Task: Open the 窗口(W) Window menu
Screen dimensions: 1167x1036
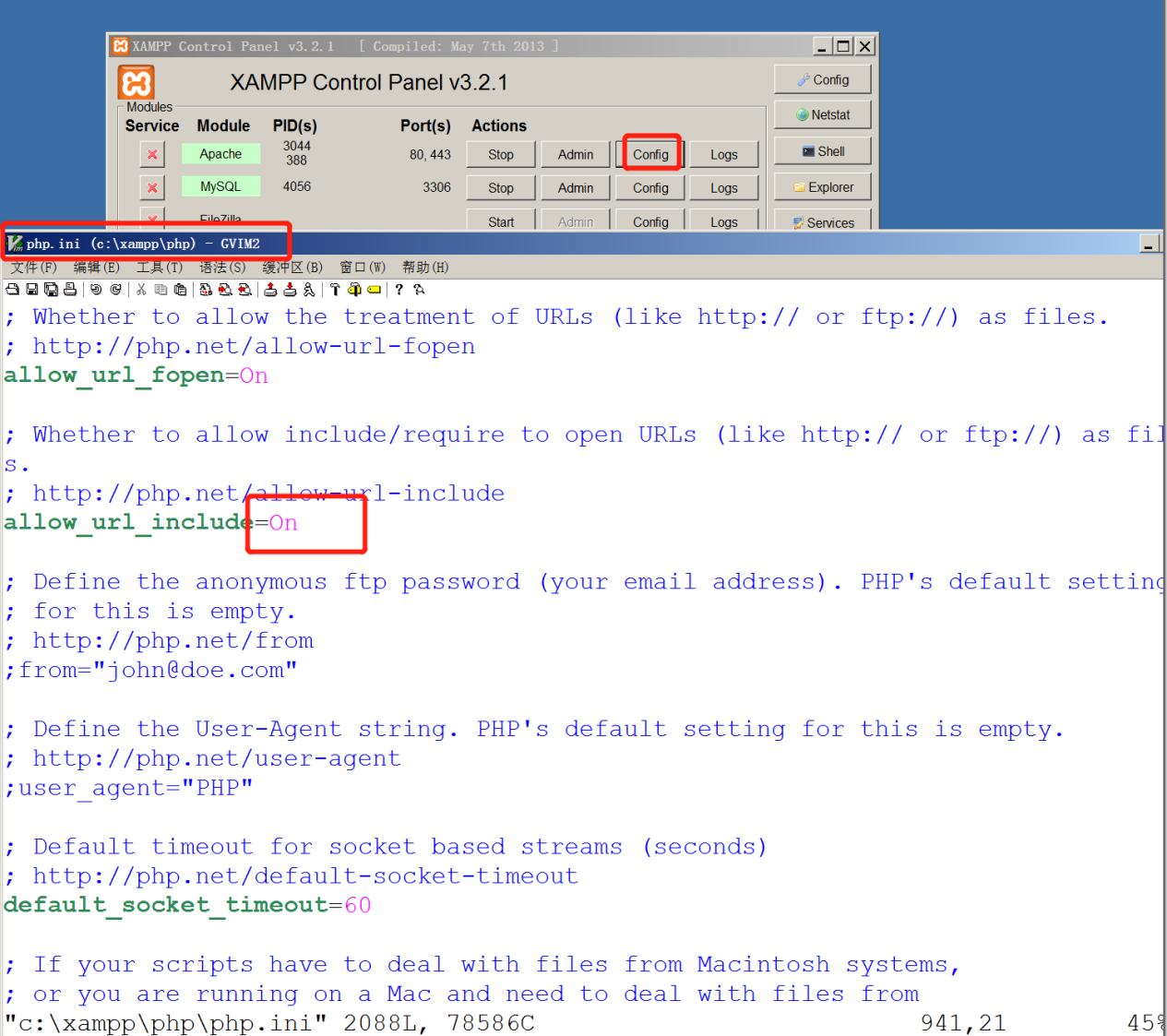Action: coord(363,268)
